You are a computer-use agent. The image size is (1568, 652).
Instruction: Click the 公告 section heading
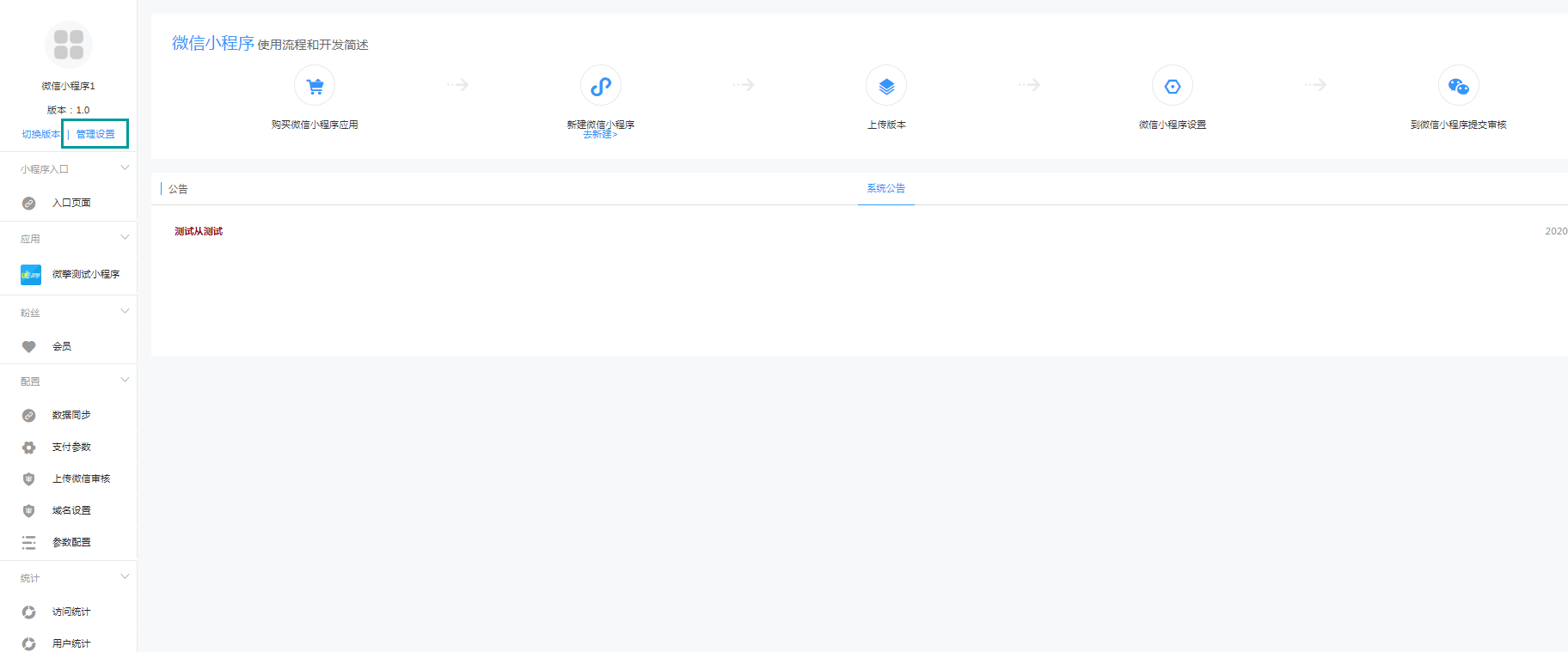pos(178,189)
